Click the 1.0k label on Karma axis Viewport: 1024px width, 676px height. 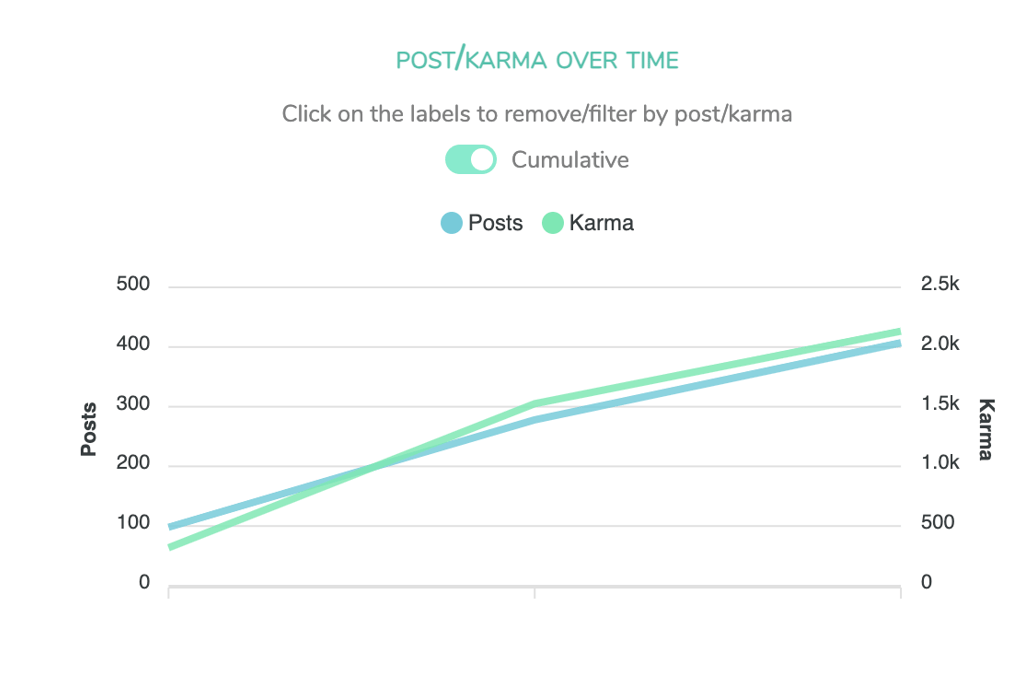point(940,462)
